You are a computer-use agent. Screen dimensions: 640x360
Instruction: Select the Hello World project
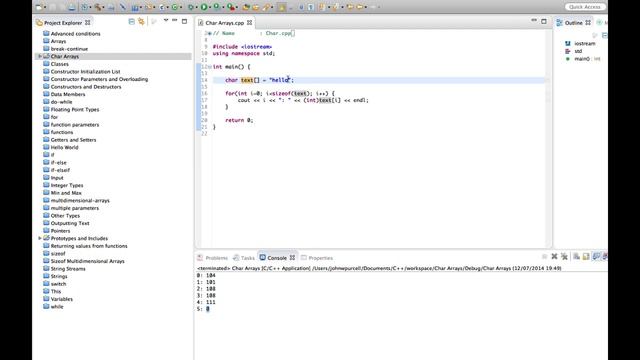[64, 147]
